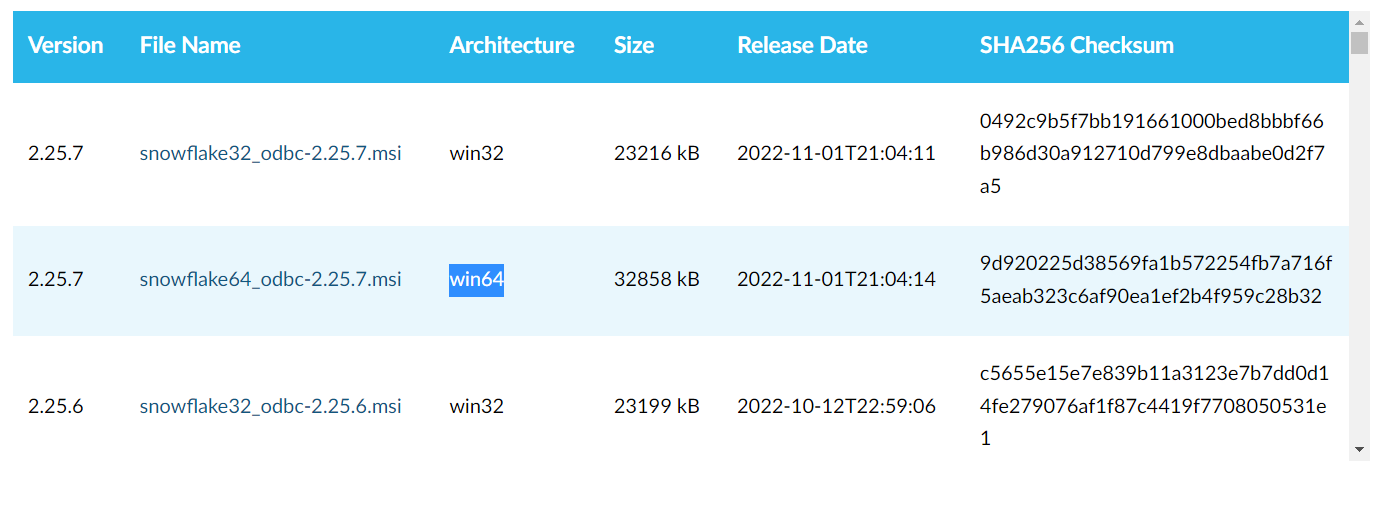The height and width of the screenshot is (506, 1373).
Task: Open the snowflake64_odbc-2.25.7.msi link
Action: point(270,279)
